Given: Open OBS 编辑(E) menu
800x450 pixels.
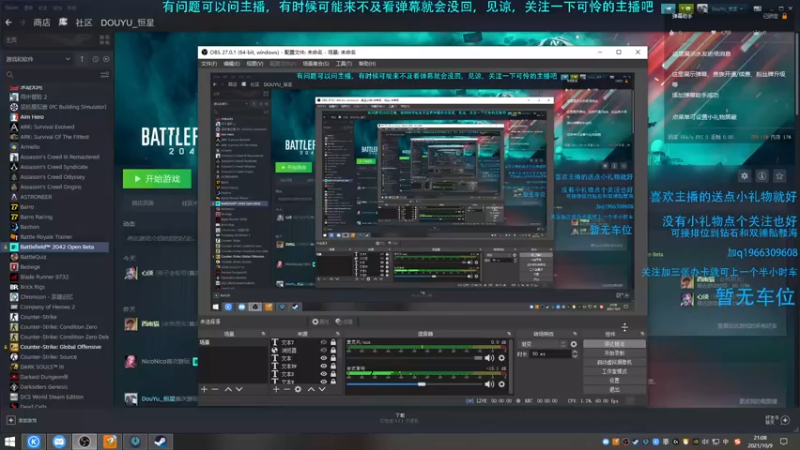Looking at the screenshot, I should [x=231, y=64].
